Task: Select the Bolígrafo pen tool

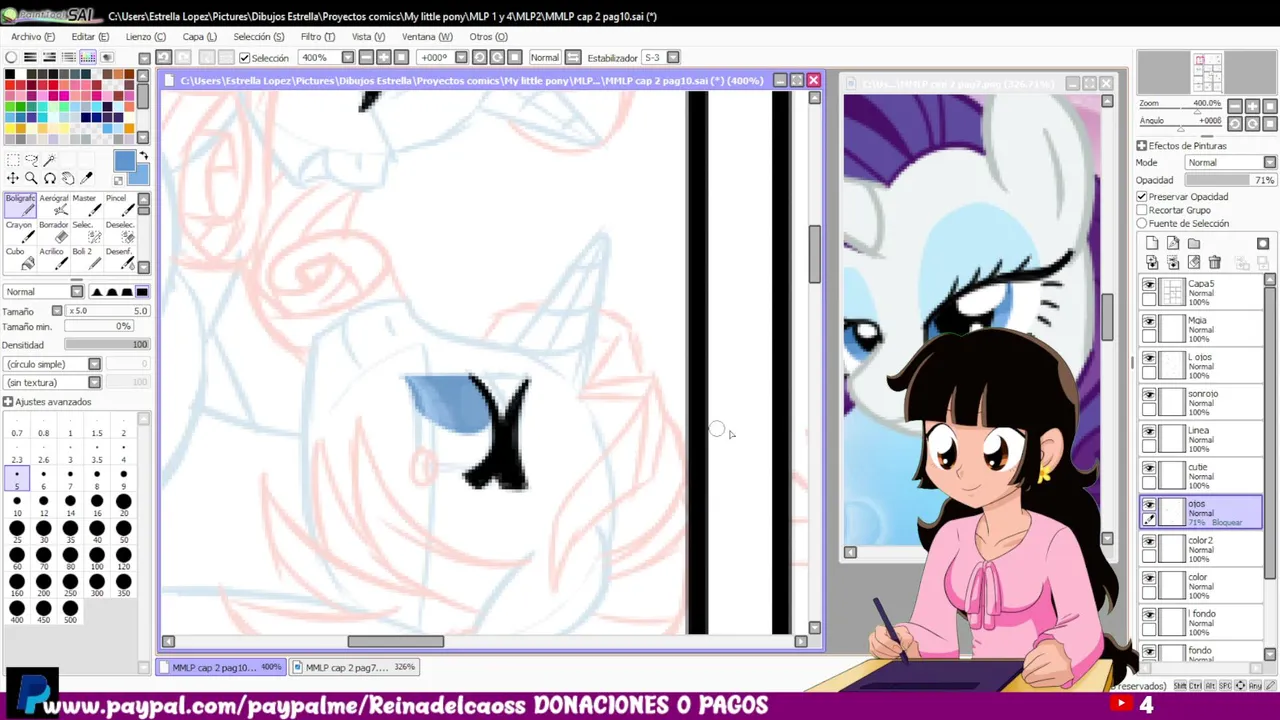Action: pos(20,205)
